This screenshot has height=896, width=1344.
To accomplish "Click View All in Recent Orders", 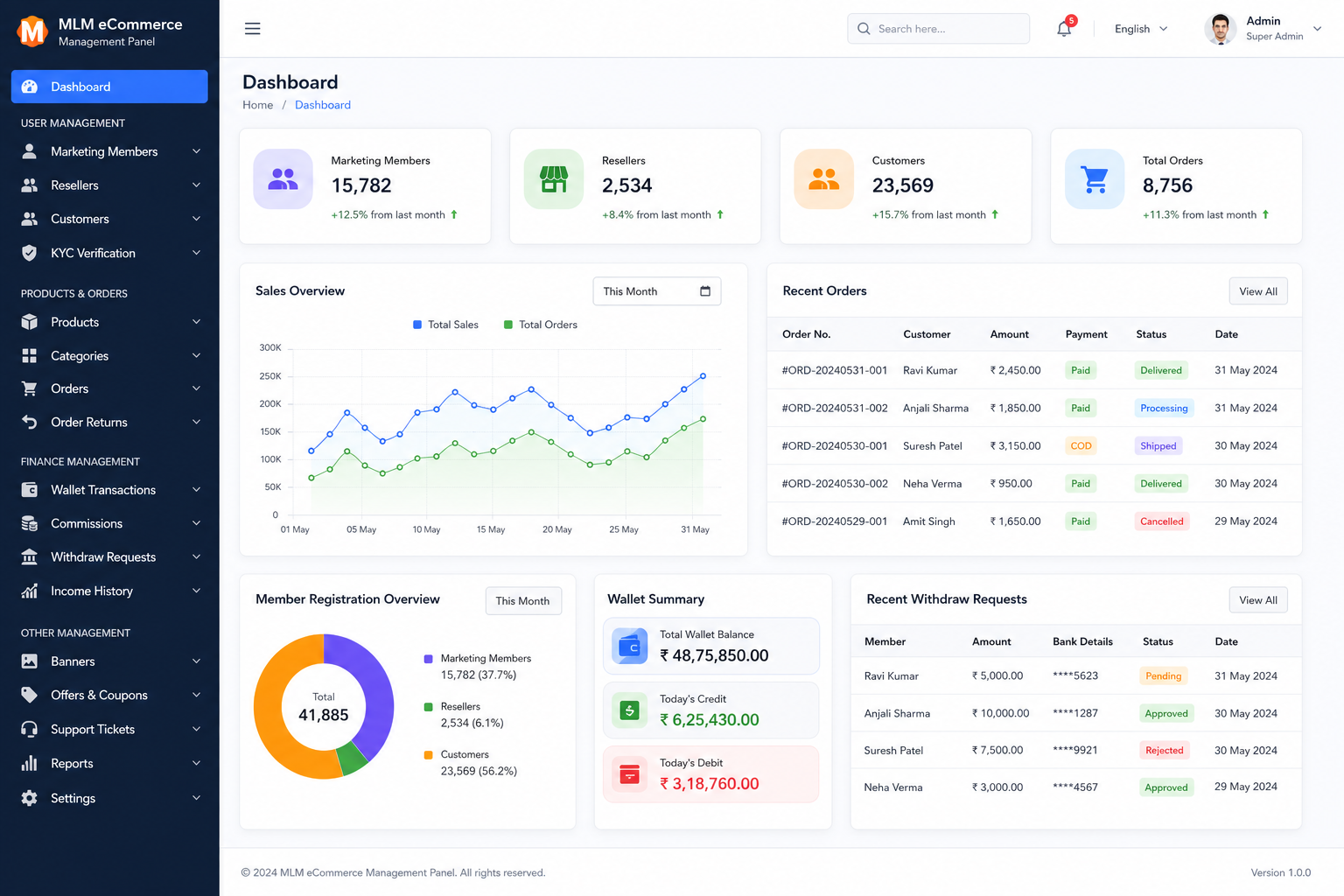I will coord(1258,291).
